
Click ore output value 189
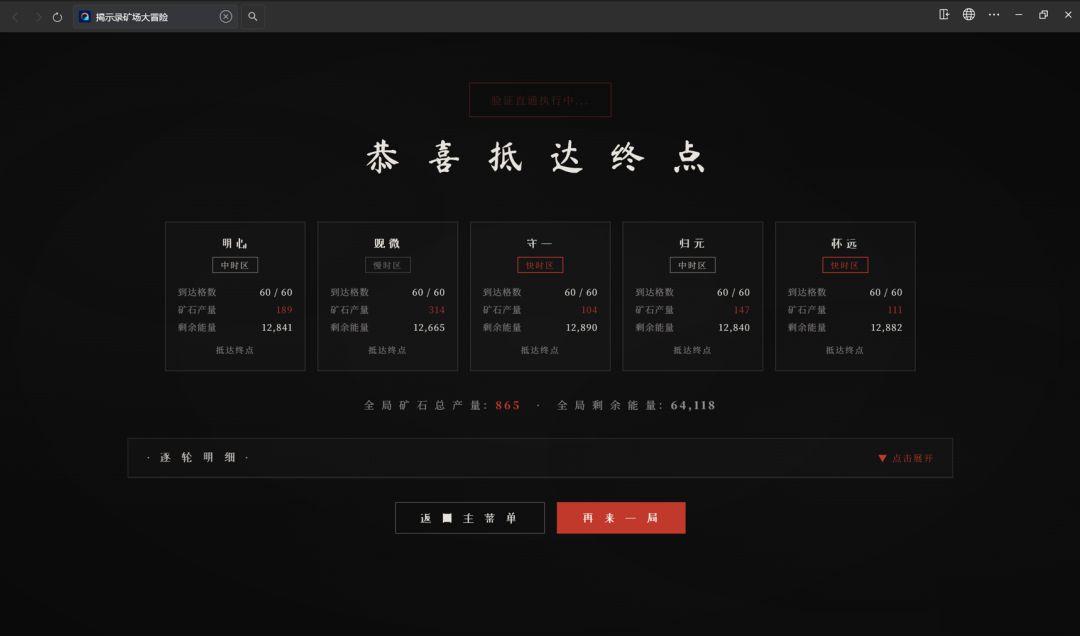coord(284,310)
